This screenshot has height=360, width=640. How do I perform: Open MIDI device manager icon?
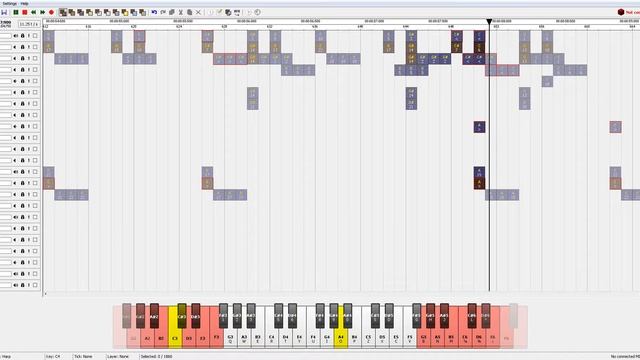237,12
